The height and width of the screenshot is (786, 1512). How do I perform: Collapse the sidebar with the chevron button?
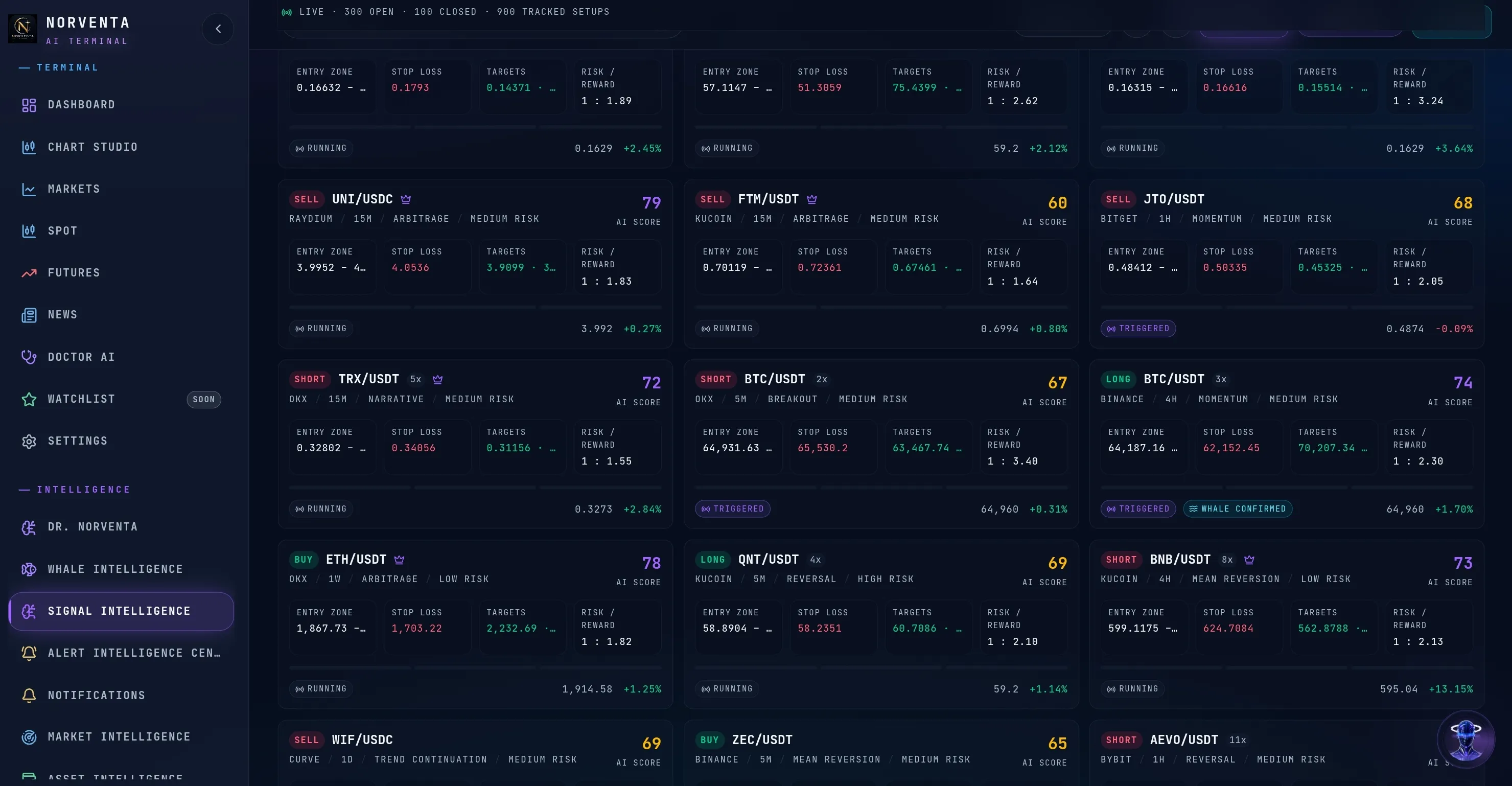click(218, 29)
